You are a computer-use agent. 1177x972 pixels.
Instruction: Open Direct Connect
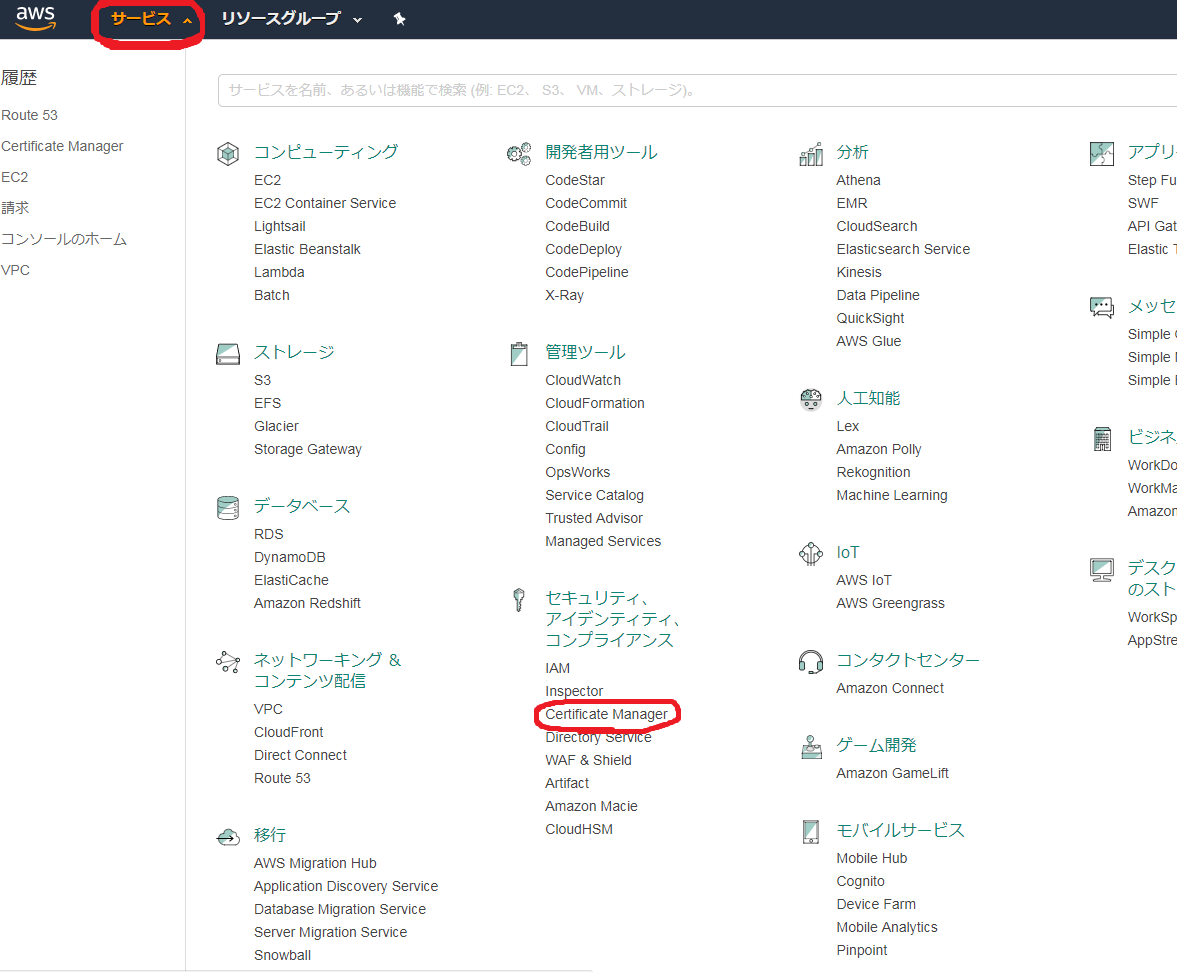click(300, 755)
